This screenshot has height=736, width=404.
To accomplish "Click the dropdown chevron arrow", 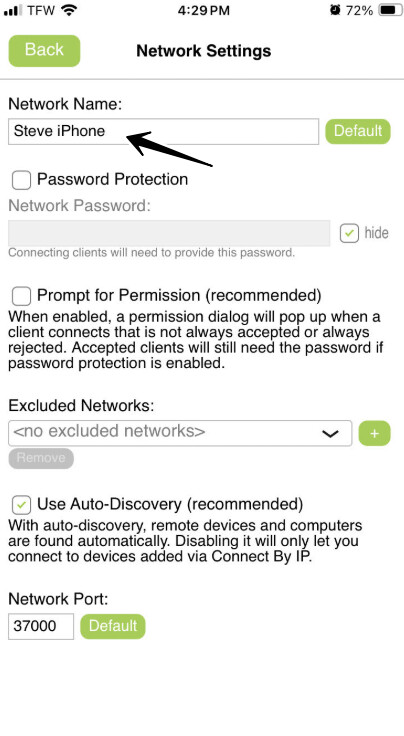I will point(331,433).
